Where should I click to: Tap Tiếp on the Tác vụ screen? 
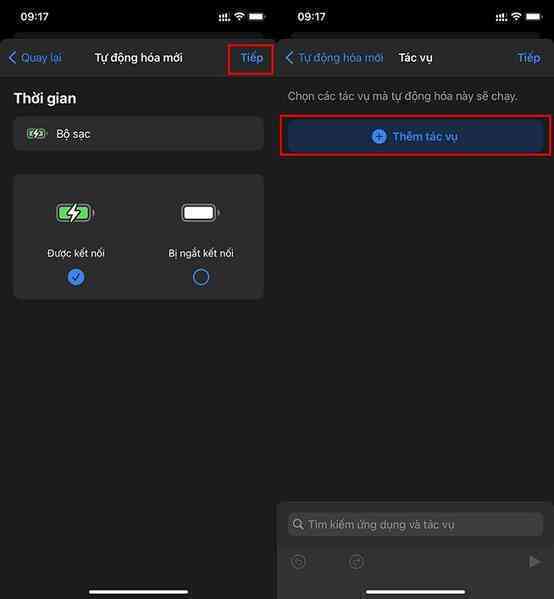[x=529, y=58]
